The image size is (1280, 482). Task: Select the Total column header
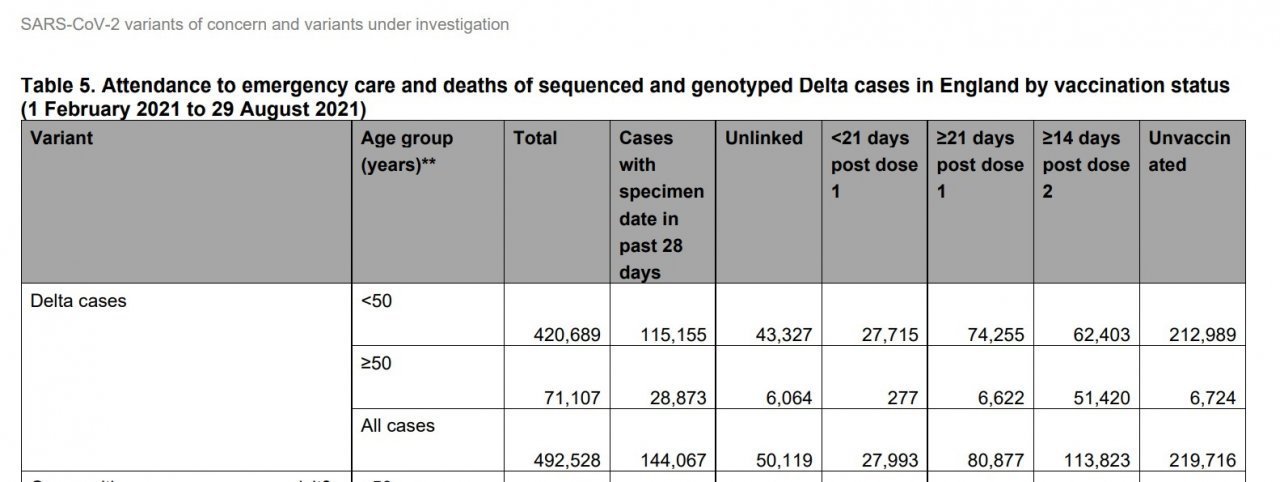(x=535, y=138)
